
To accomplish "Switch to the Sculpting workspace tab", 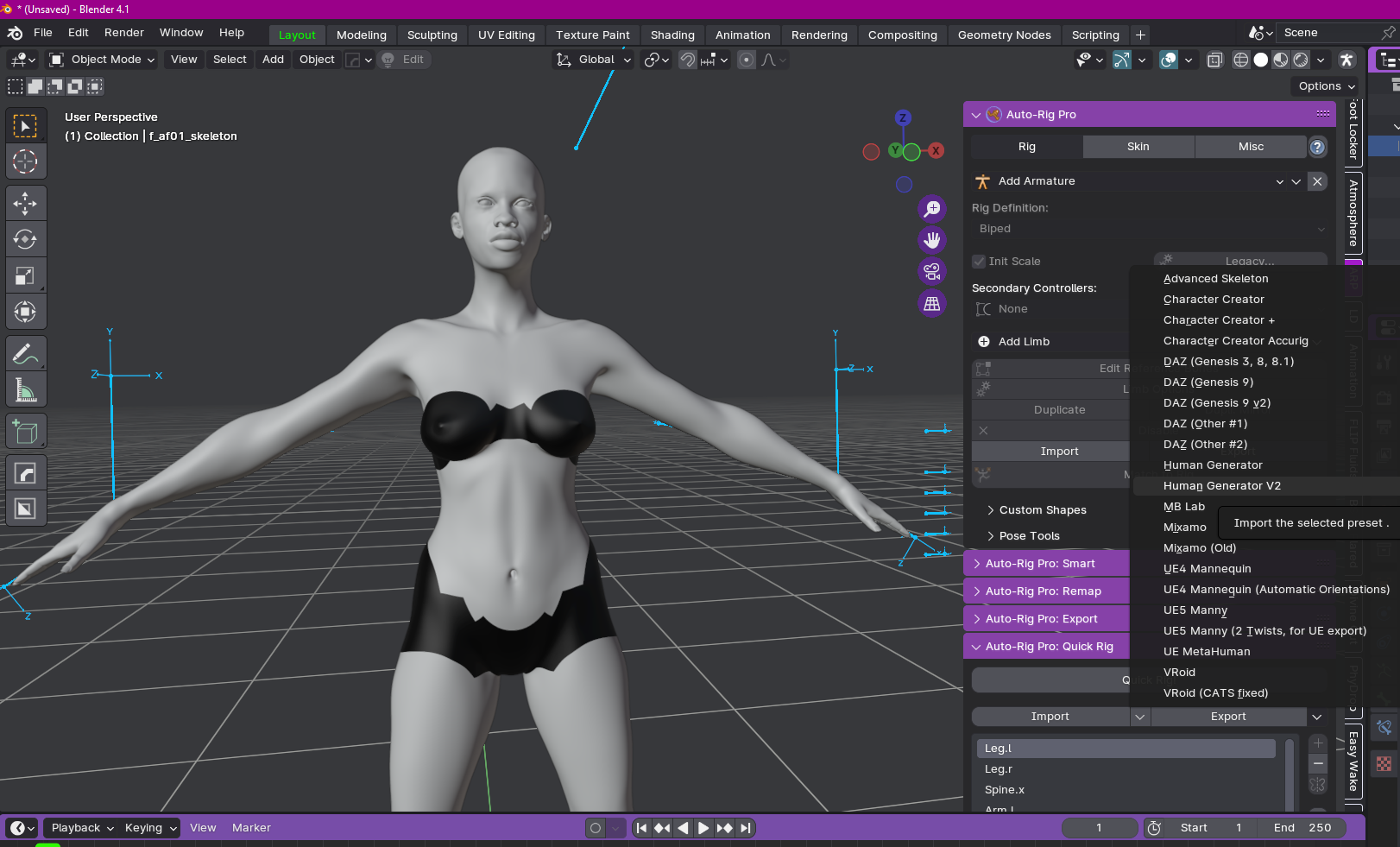I will tap(432, 35).
